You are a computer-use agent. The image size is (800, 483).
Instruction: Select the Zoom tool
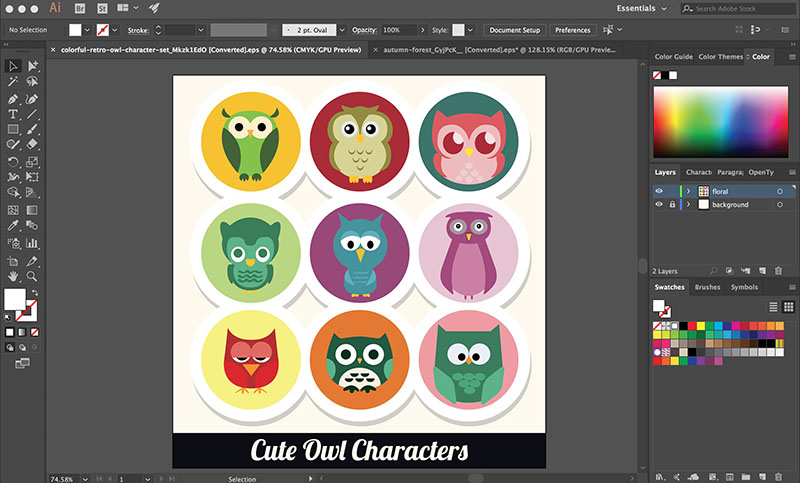click(x=32, y=276)
